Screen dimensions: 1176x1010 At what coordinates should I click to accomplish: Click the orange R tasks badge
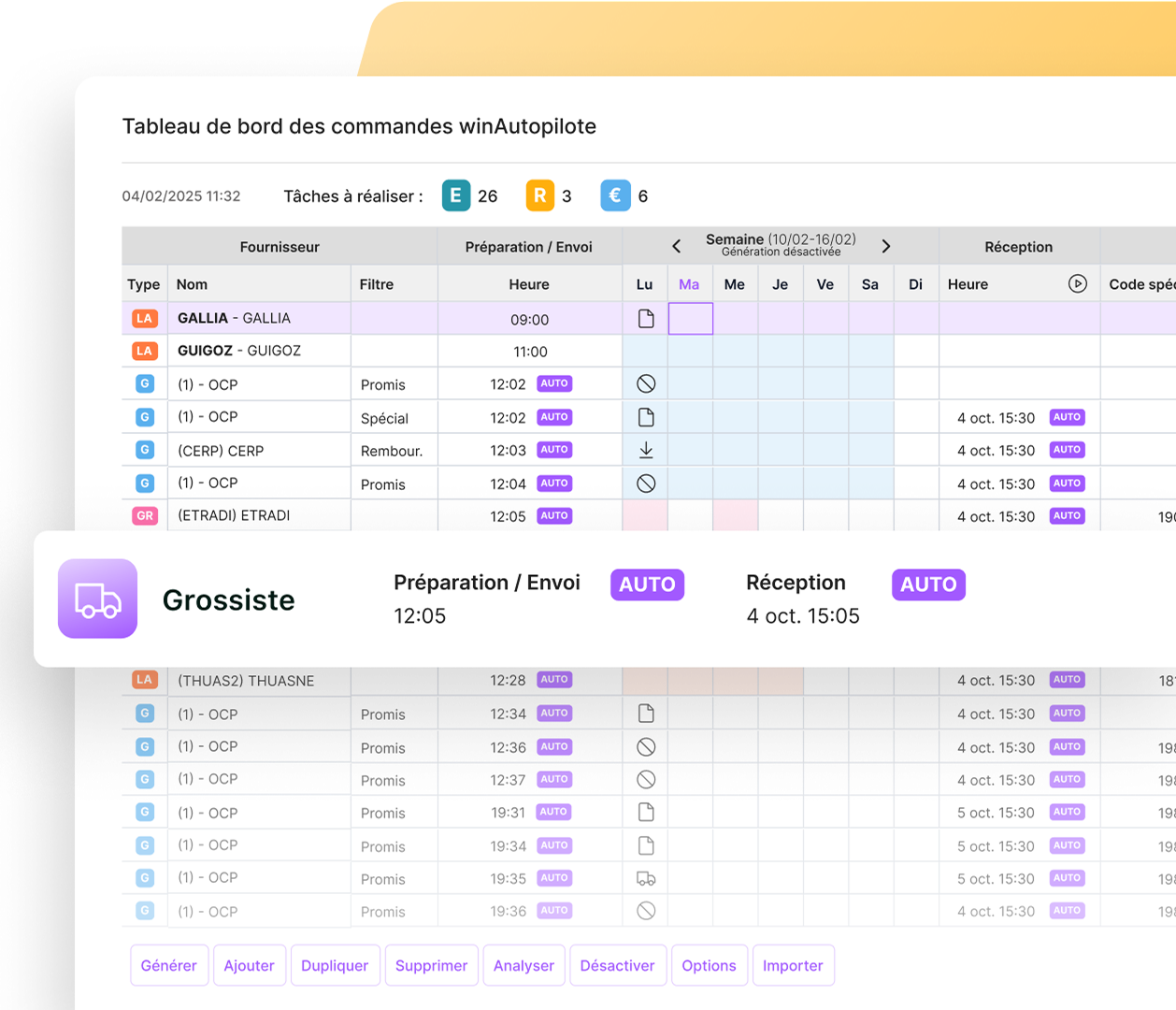[x=539, y=195]
